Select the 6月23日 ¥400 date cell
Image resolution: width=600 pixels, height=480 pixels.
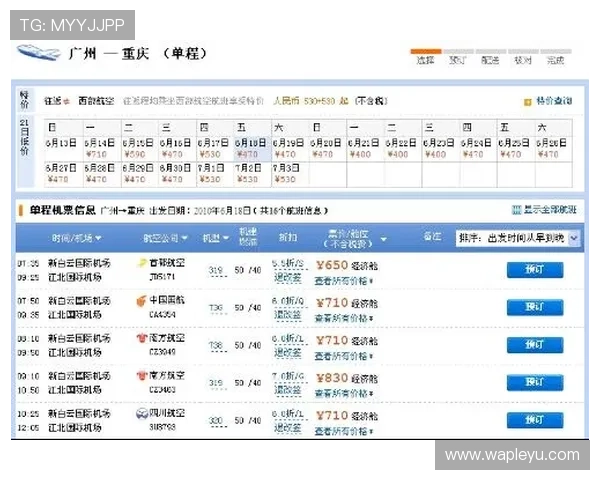pos(439,149)
